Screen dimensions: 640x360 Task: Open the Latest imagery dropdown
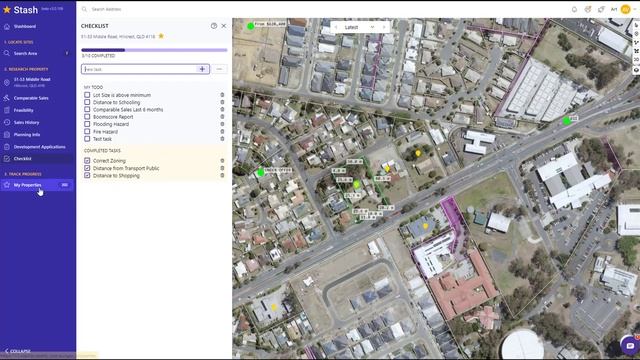[x=359, y=27]
